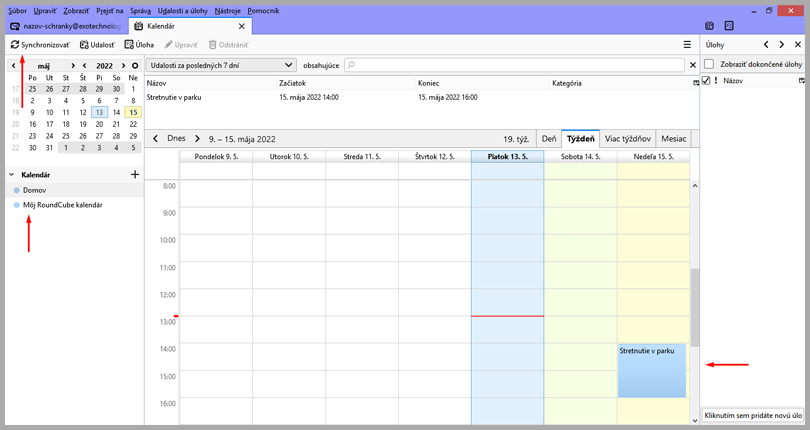The image size is (810, 430).
Task: Create a new event with Udalosť button
Action: (98, 45)
